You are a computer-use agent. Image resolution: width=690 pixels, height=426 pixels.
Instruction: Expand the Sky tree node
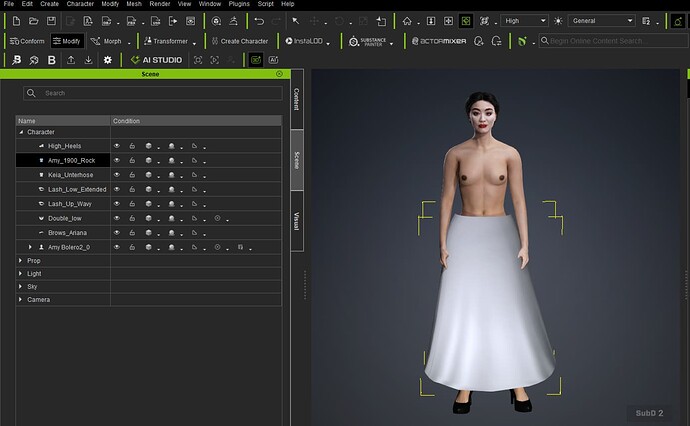[x=21, y=286]
